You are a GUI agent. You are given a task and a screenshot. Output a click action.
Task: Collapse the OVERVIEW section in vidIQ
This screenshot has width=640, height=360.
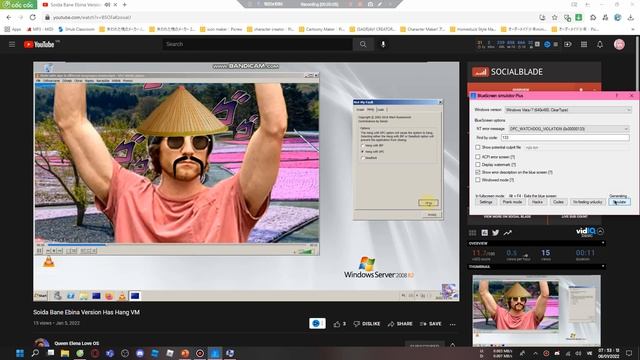pyautogui.click(x=602, y=243)
